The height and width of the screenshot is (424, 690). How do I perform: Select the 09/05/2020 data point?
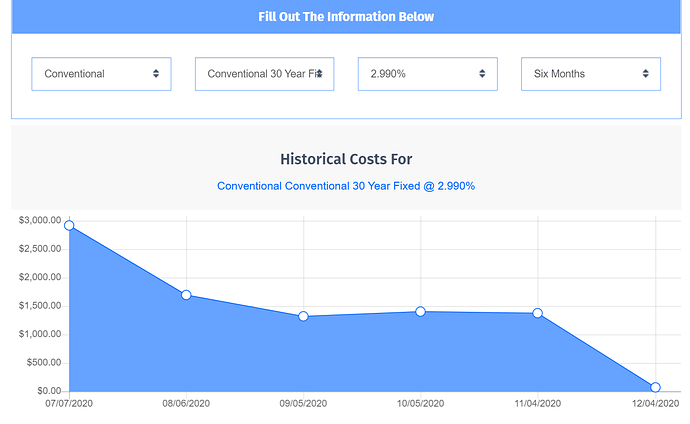point(303,316)
